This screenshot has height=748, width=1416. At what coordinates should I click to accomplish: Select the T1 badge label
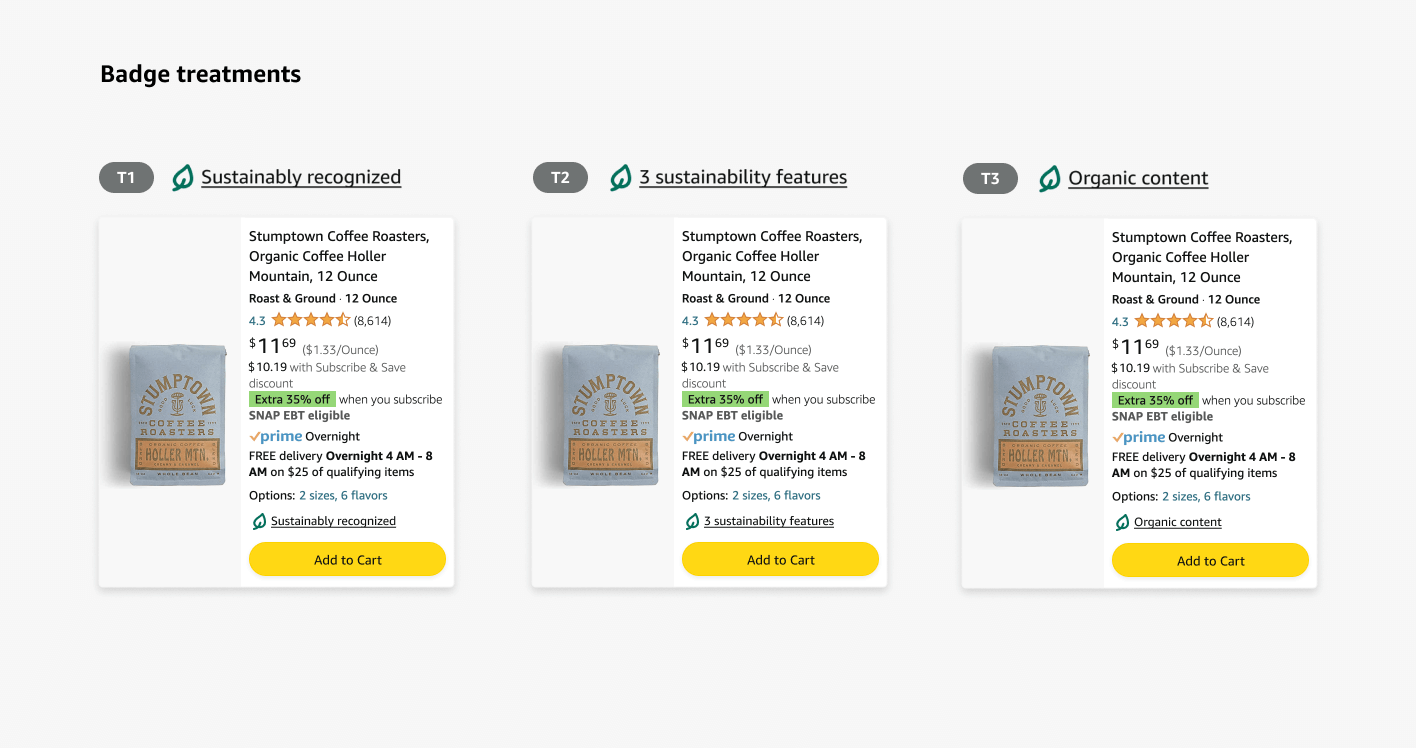pos(126,178)
